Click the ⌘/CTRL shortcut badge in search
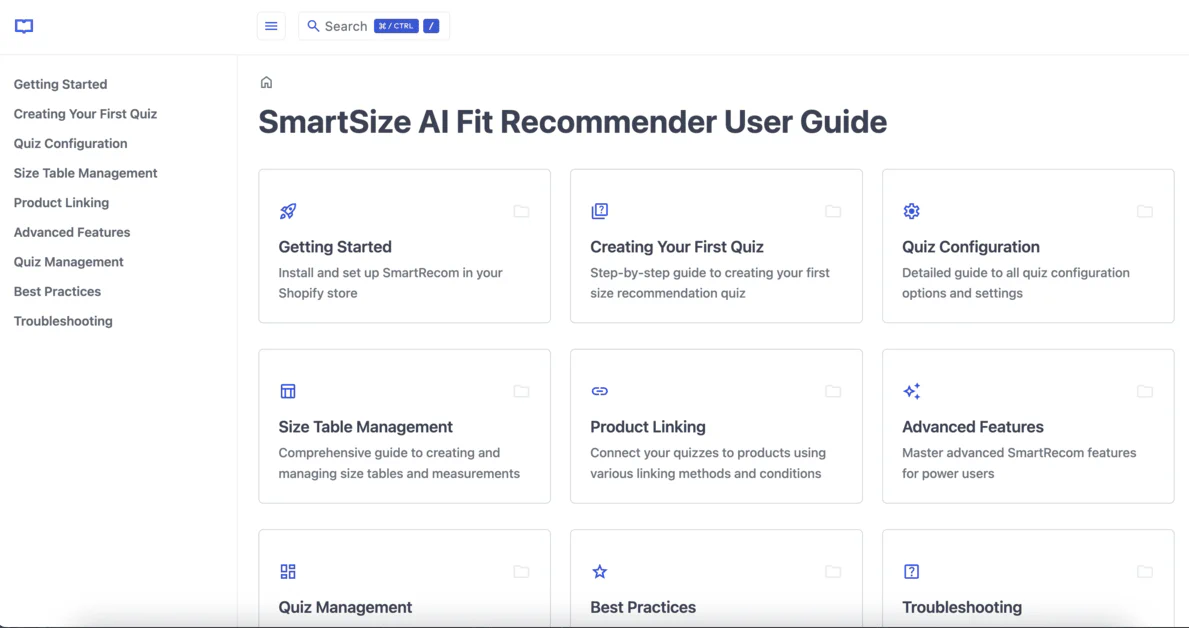This screenshot has height=628, width=1189. click(x=397, y=26)
